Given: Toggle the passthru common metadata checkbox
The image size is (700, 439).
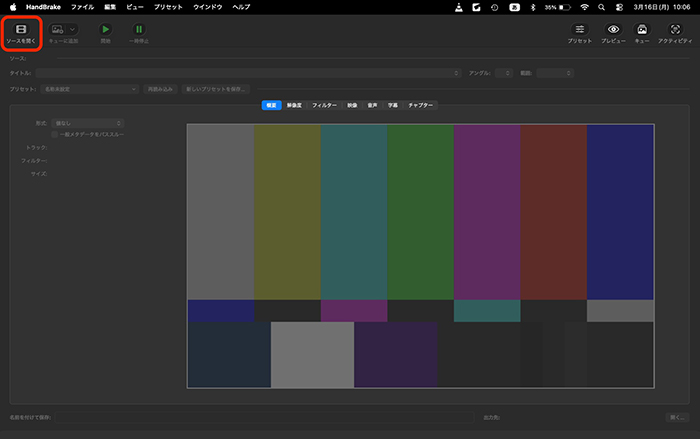Looking at the screenshot, I should coord(55,133).
